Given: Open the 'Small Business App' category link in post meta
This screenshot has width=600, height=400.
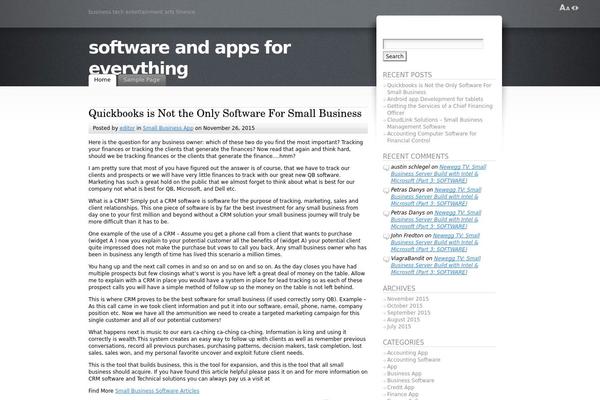Looking at the screenshot, I should click(168, 128).
